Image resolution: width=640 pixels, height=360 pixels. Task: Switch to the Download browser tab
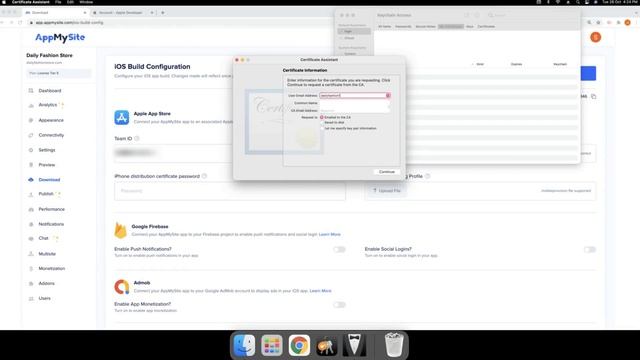(56, 13)
